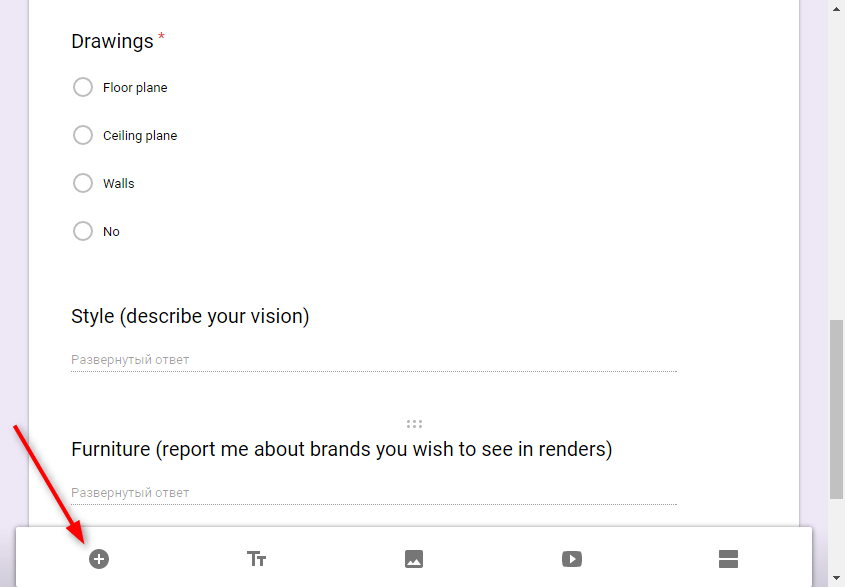Click the add question plus icon
Image resolution: width=845 pixels, height=587 pixels.
point(98,559)
